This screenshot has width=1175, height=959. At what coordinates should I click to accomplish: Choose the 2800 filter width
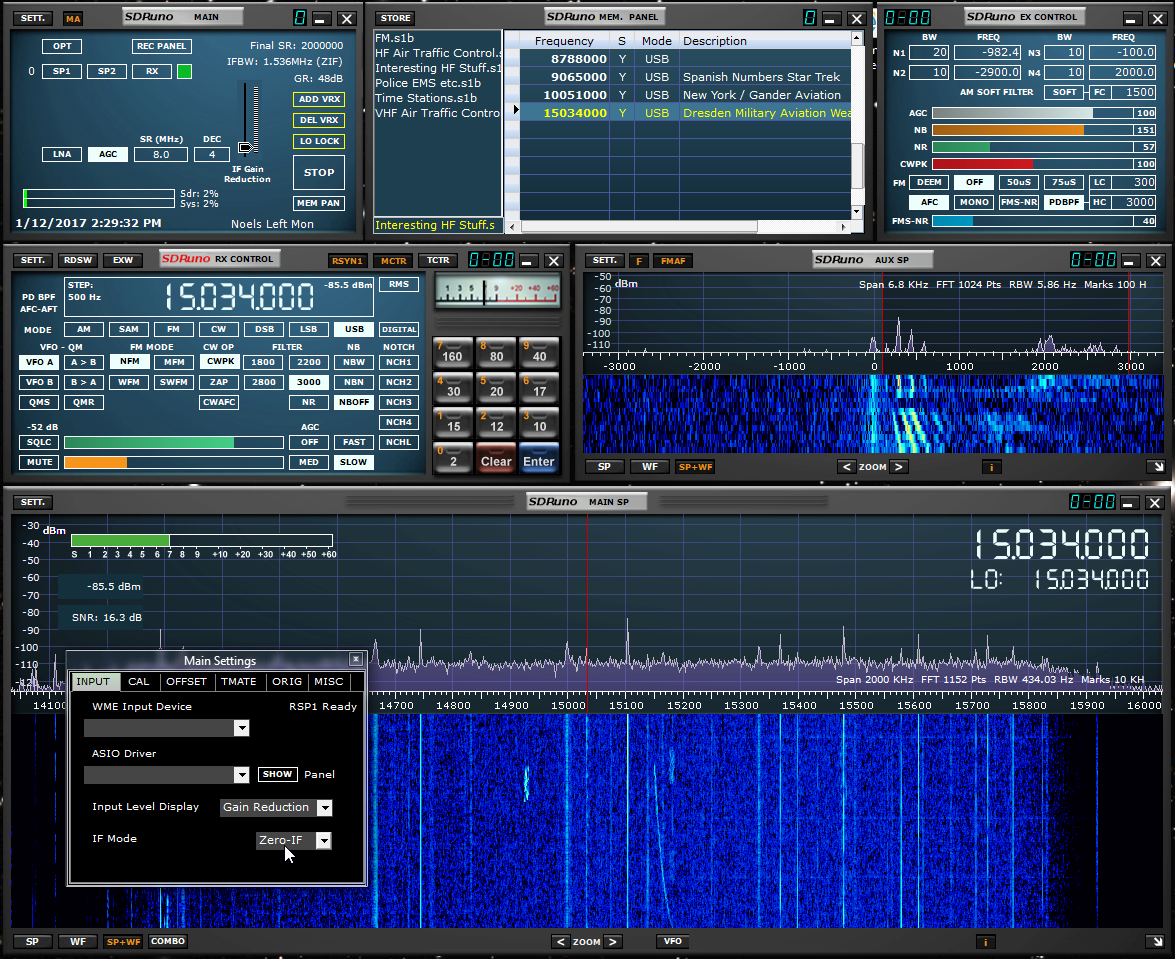coord(263,382)
